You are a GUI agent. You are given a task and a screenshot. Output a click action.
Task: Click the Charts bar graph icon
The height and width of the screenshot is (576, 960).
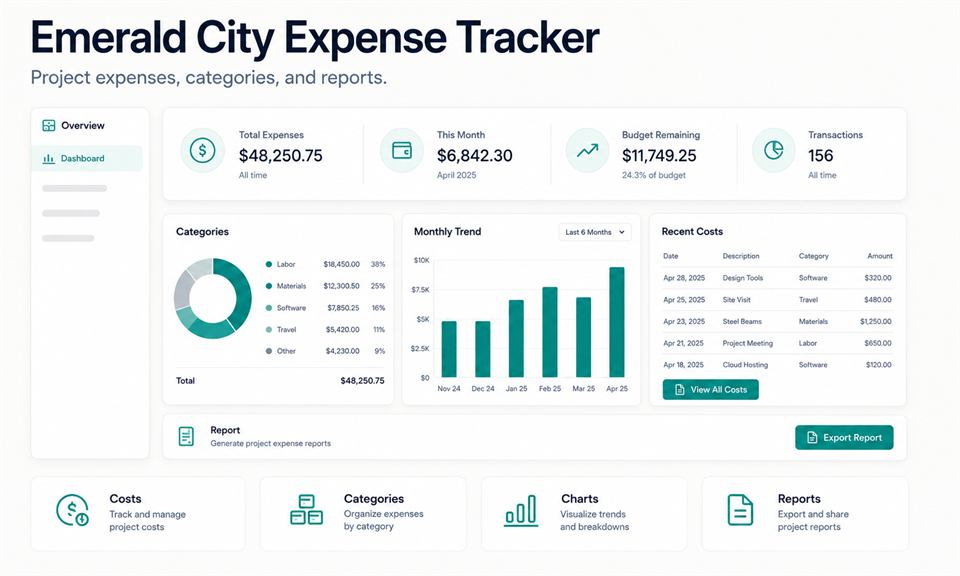coord(521,511)
